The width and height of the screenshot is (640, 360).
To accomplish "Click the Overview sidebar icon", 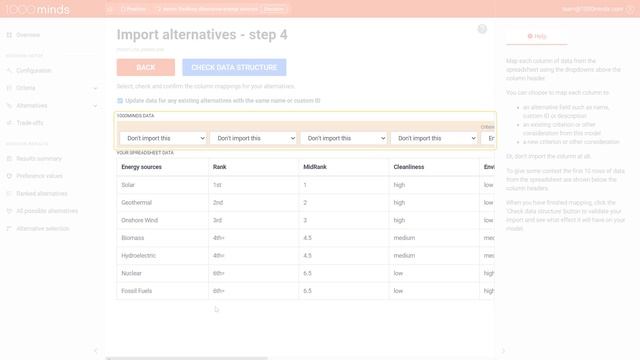I will 9,35.
